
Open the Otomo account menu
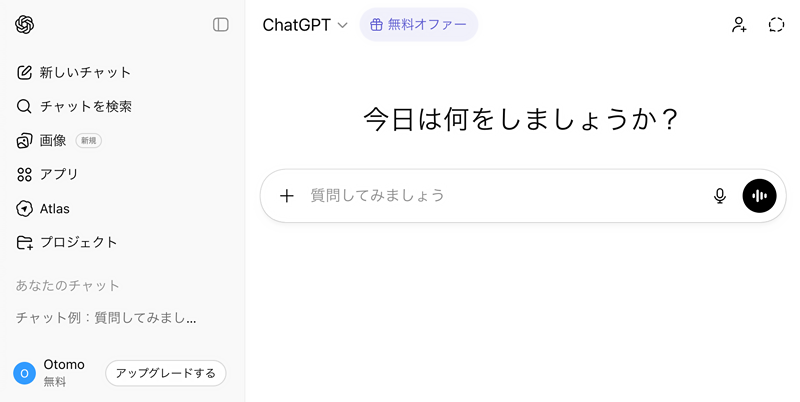pos(52,373)
